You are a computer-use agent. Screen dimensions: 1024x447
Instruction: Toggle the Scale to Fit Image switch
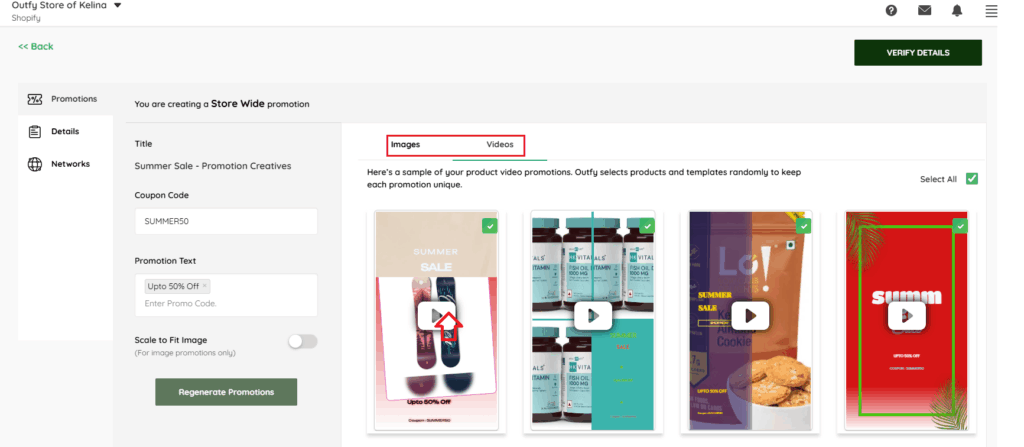point(302,342)
